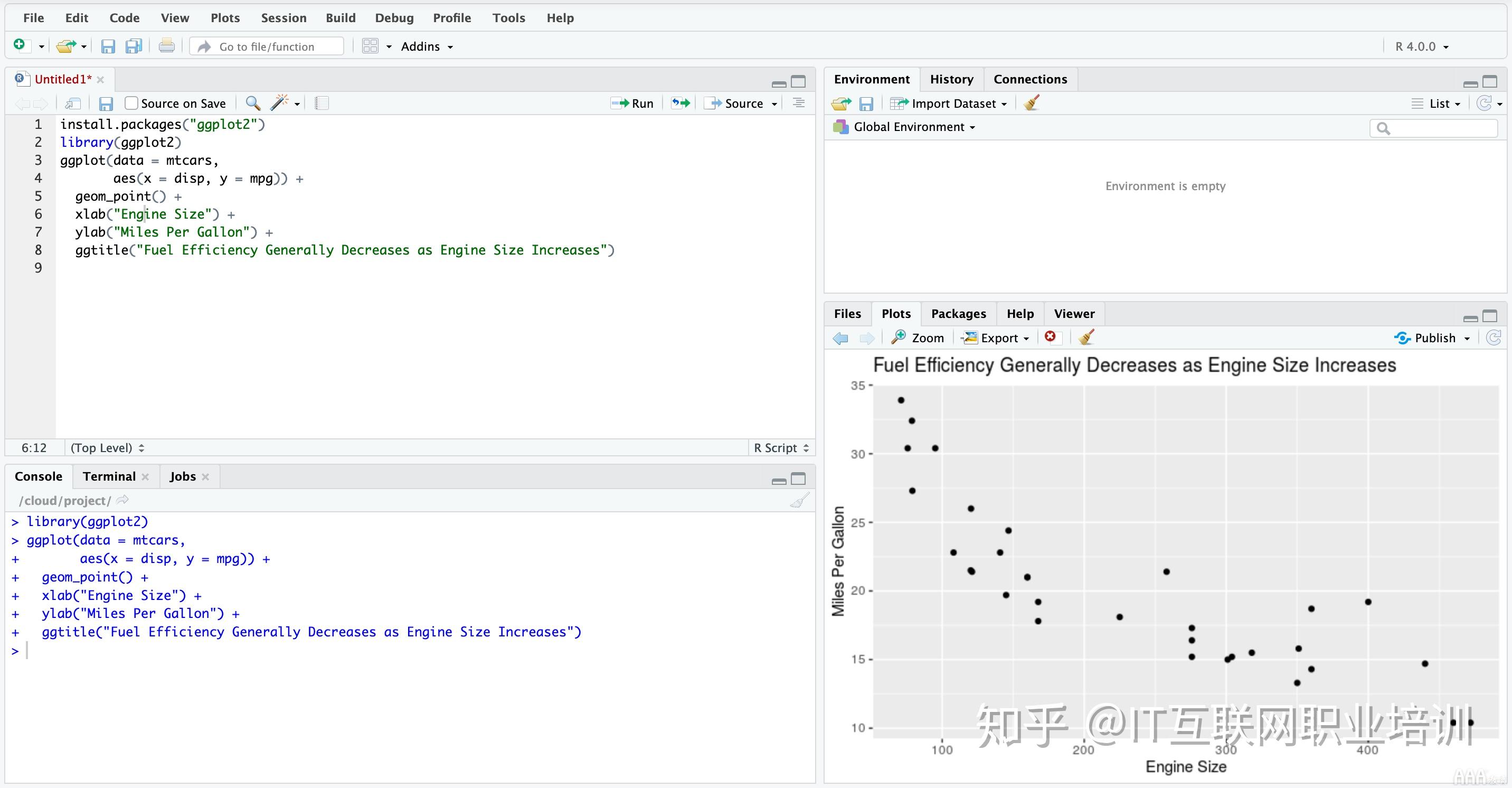Publish the plot with Publish button
The width and height of the screenshot is (1512, 788).
pos(1432,337)
